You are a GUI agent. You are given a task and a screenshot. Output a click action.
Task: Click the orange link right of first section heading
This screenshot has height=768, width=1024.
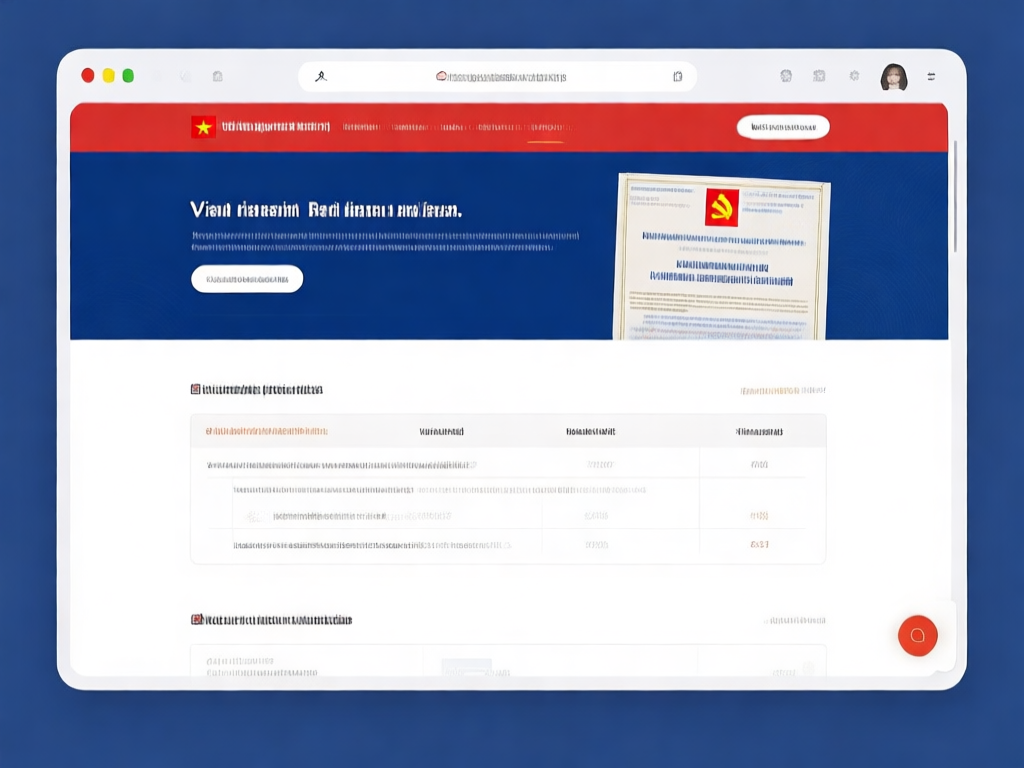coord(782,391)
